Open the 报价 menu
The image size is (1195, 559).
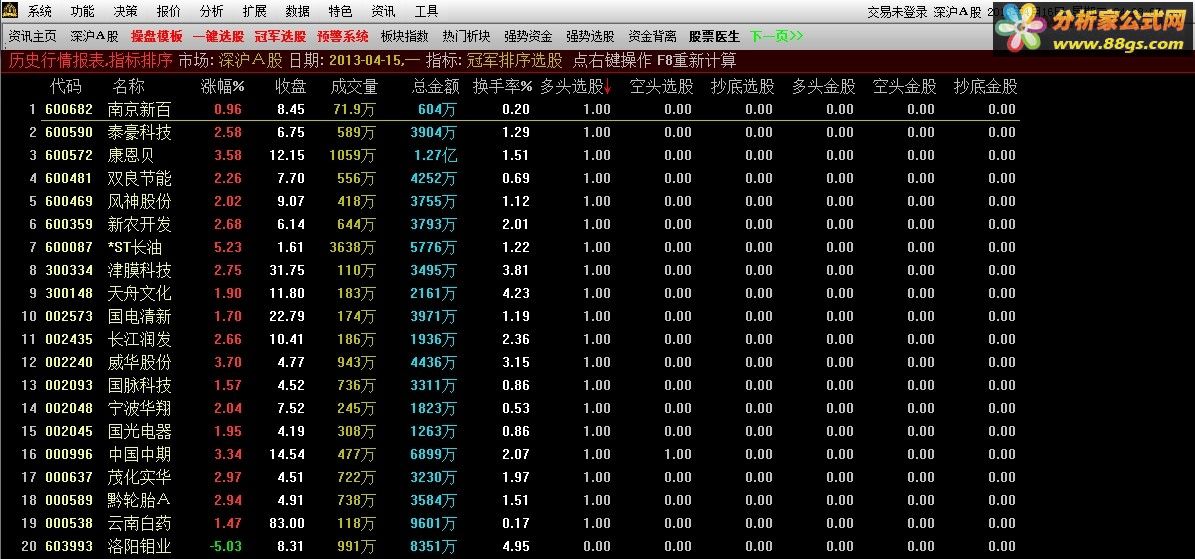click(168, 11)
